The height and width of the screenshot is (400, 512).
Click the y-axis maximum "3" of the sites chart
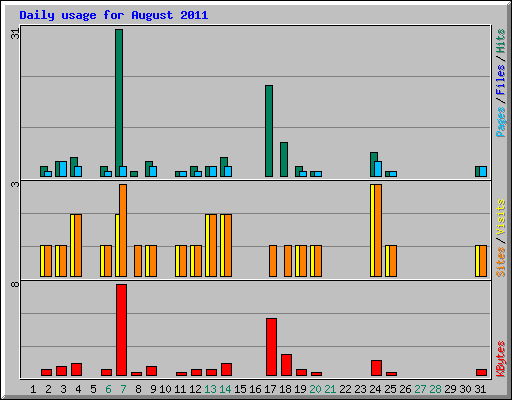pyautogui.click(x=15, y=184)
